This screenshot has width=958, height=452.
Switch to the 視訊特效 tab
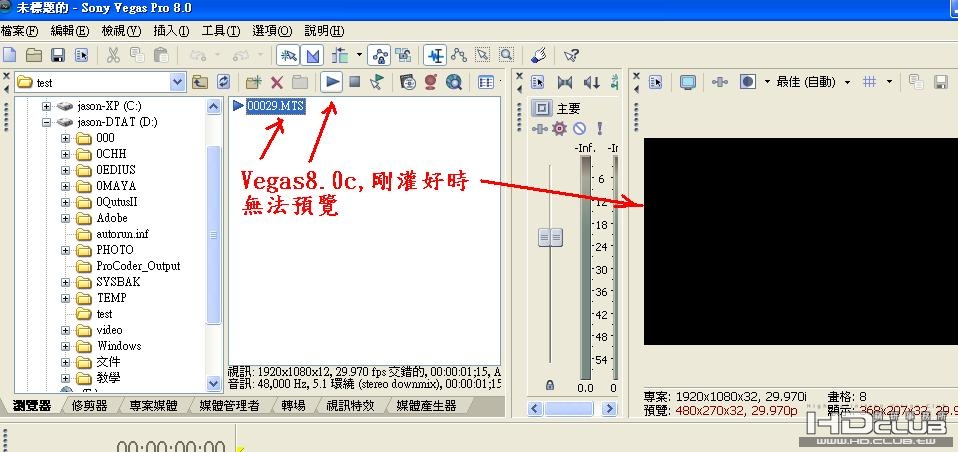[x=350, y=406]
